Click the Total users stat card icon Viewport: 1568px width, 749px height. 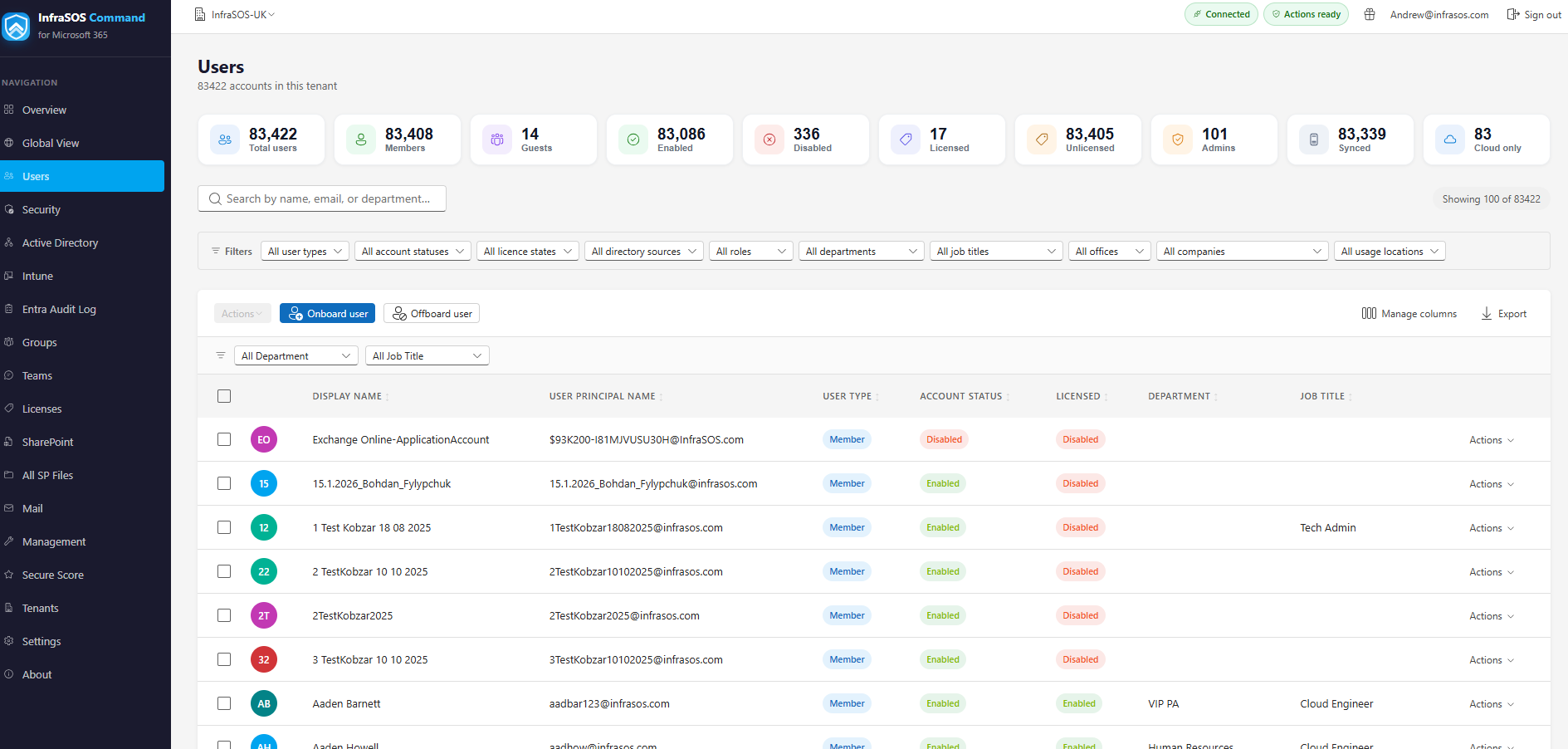click(x=225, y=140)
